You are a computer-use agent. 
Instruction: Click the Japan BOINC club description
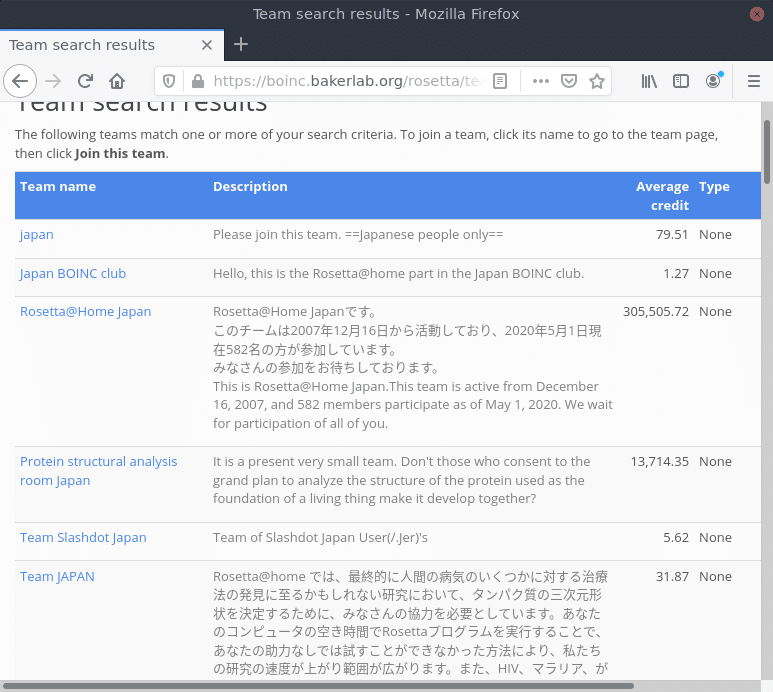pos(398,274)
